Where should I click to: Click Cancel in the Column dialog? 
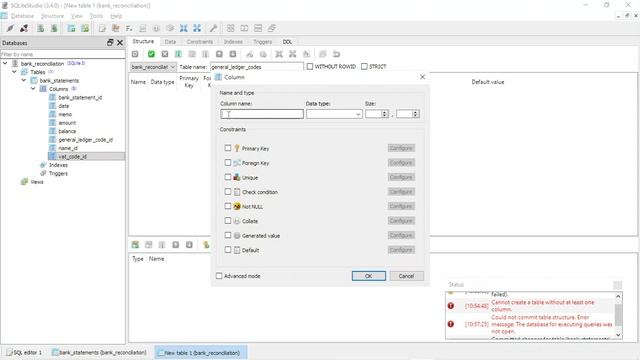(x=407, y=276)
